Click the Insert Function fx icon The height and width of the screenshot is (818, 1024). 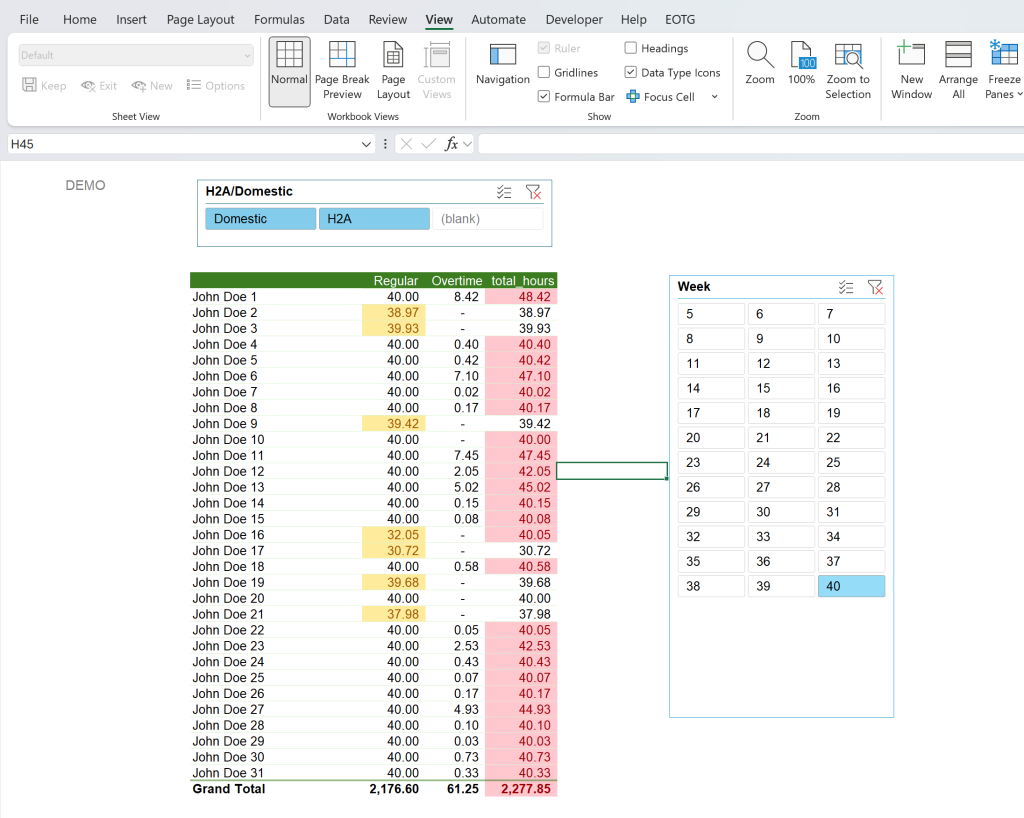click(x=451, y=144)
